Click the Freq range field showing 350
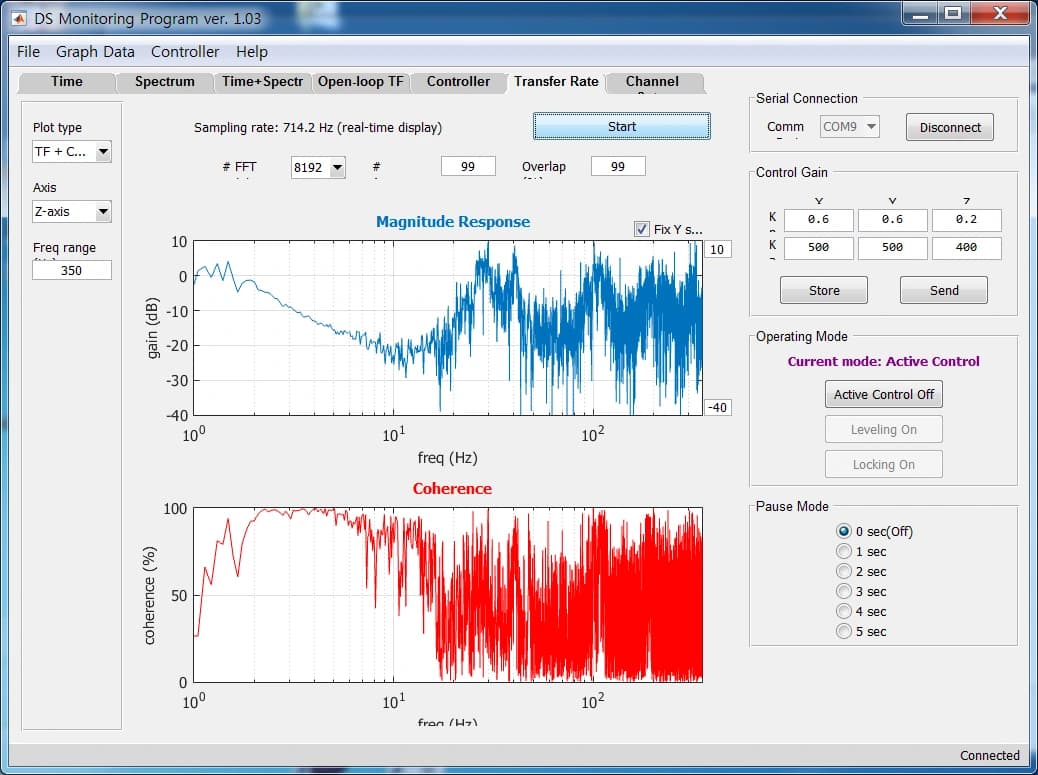This screenshot has height=775, width=1038. [x=71, y=270]
